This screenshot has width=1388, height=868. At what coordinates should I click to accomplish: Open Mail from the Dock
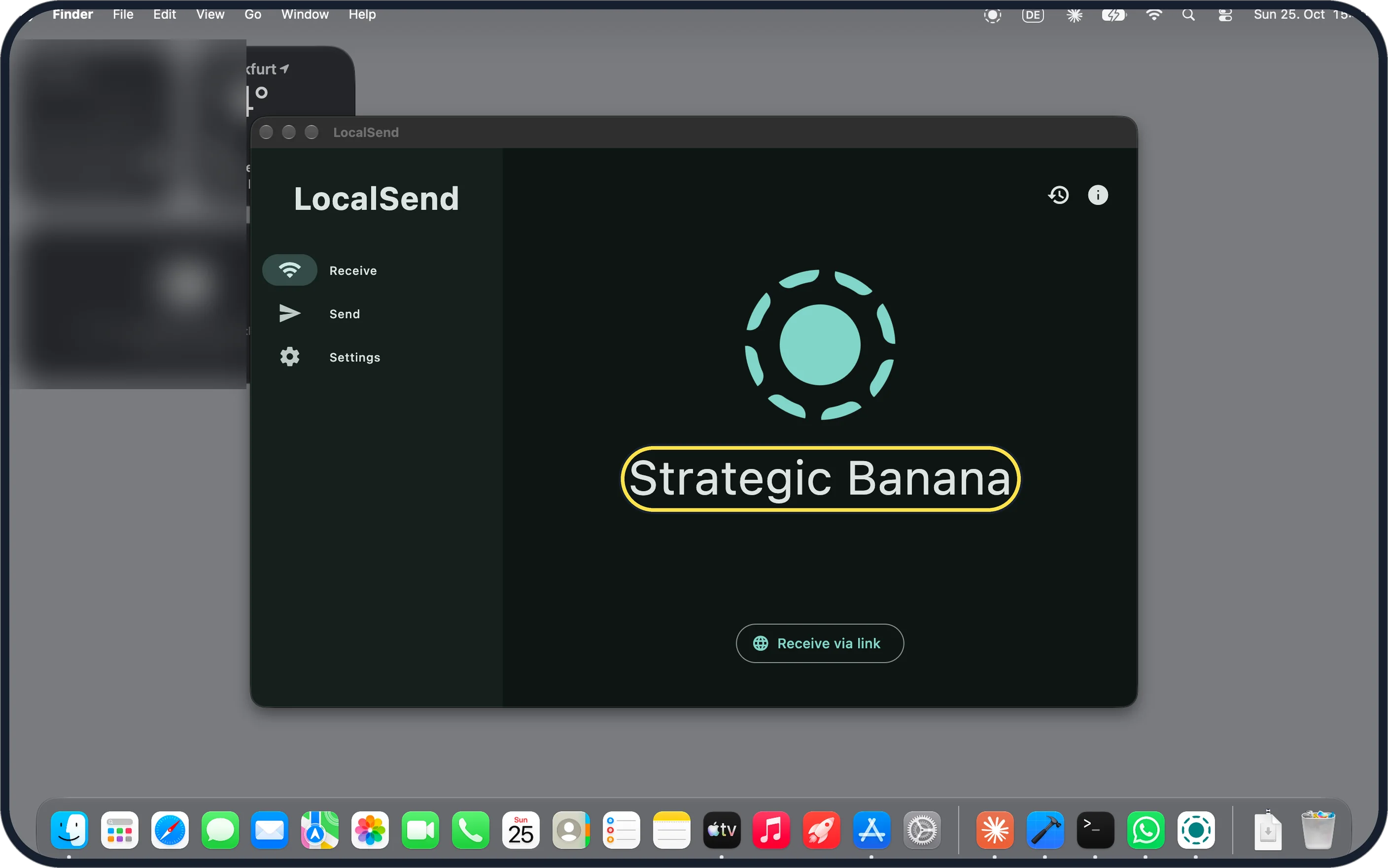click(x=269, y=830)
